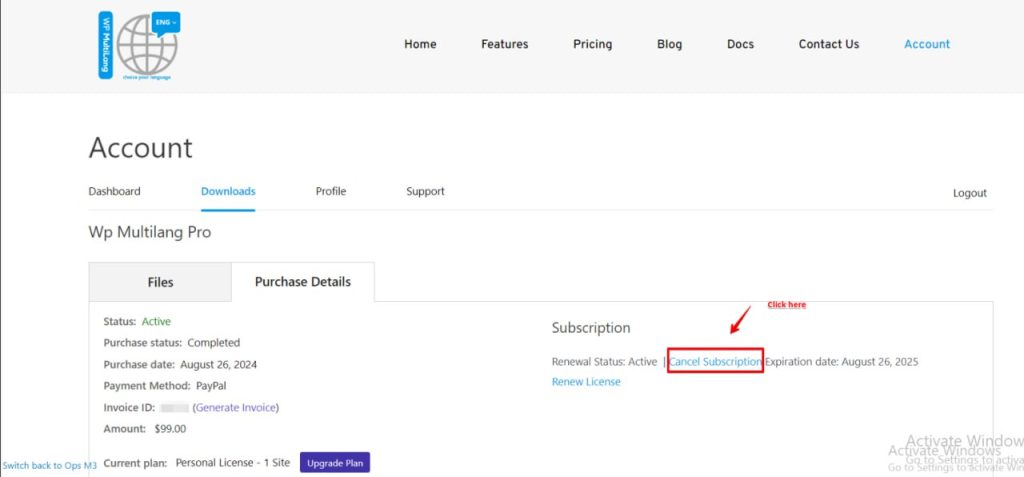Click the purchase date August 26, 2024

pyautogui.click(x=218, y=364)
